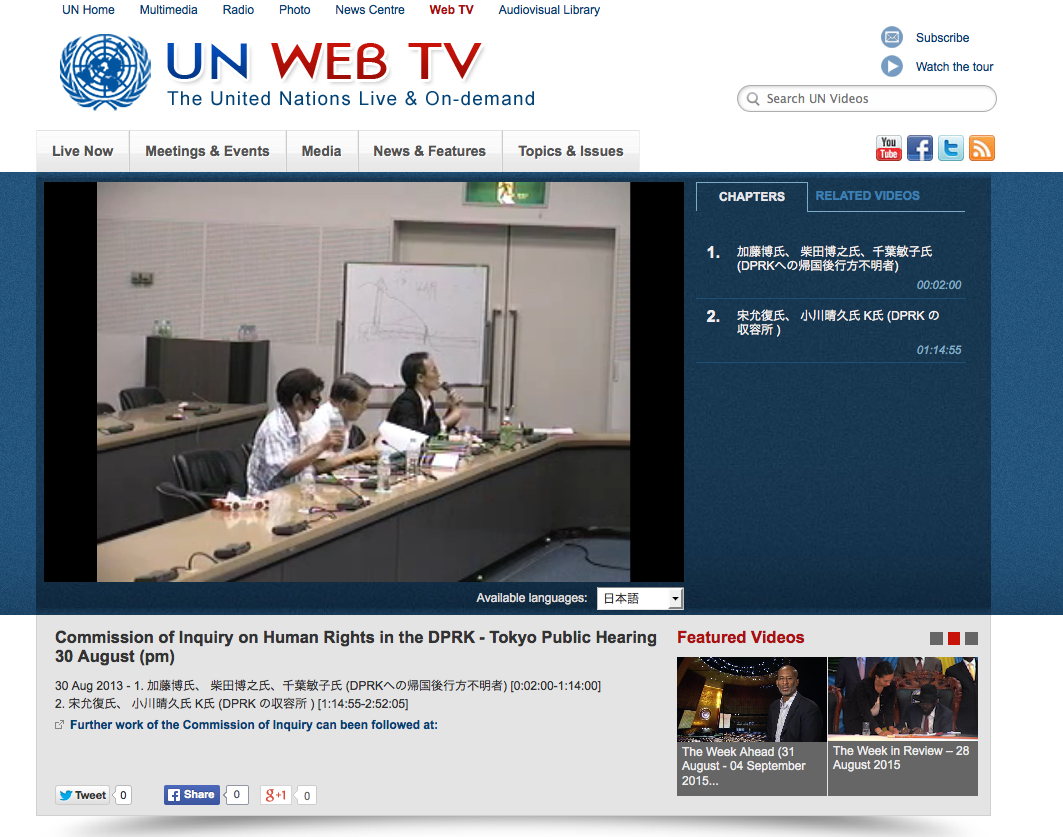Click the Google +1 button
This screenshot has width=1063, height=837.
(x=276, y=795)
